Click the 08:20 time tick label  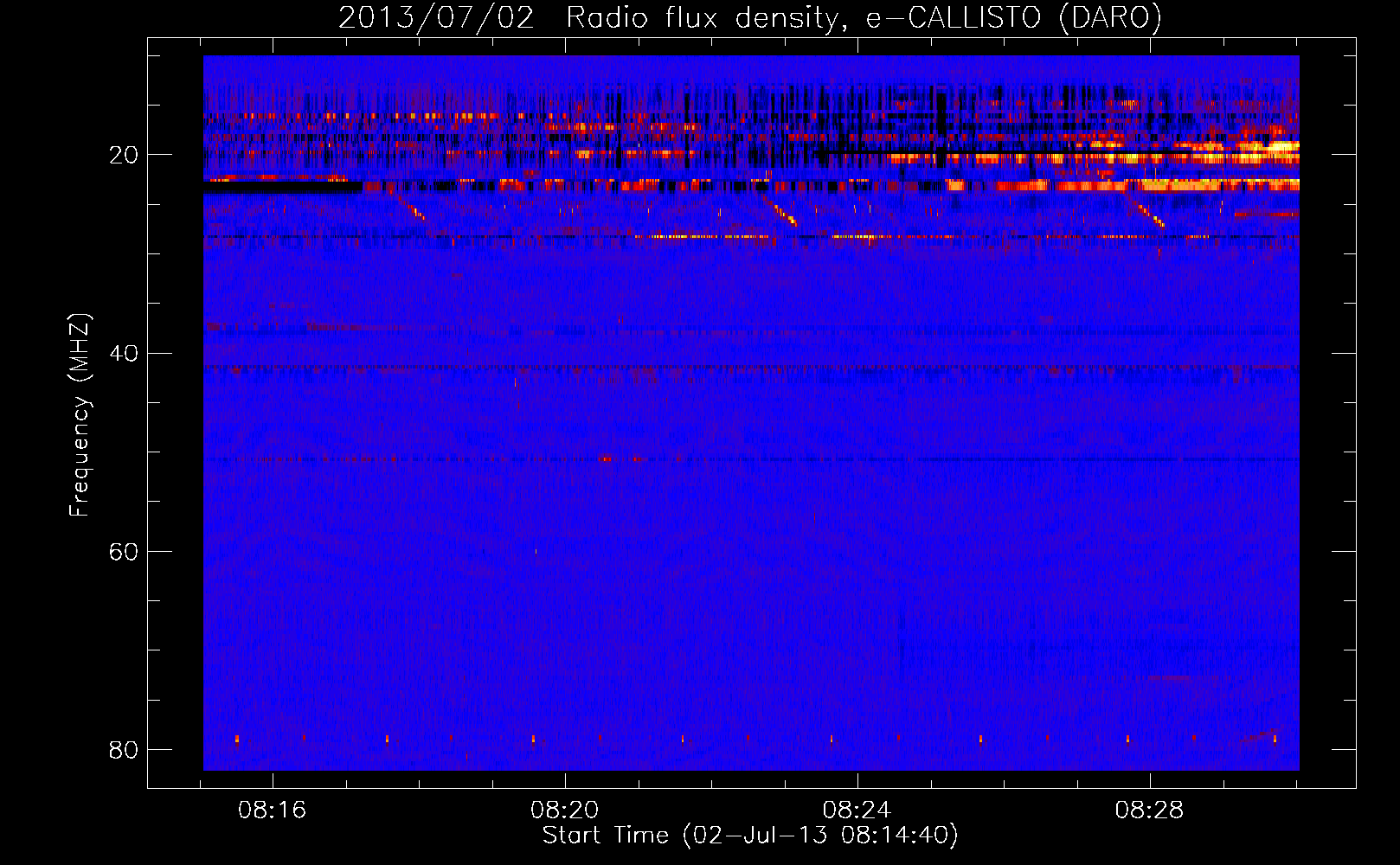[x=565, y=811]
